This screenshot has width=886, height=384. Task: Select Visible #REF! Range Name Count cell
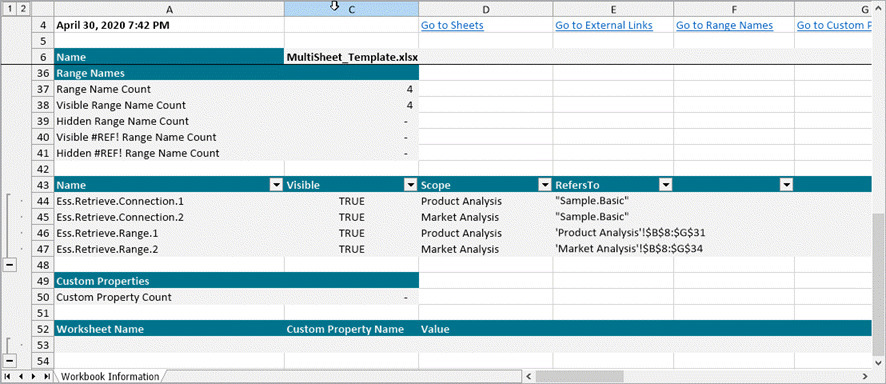[170, 137]
